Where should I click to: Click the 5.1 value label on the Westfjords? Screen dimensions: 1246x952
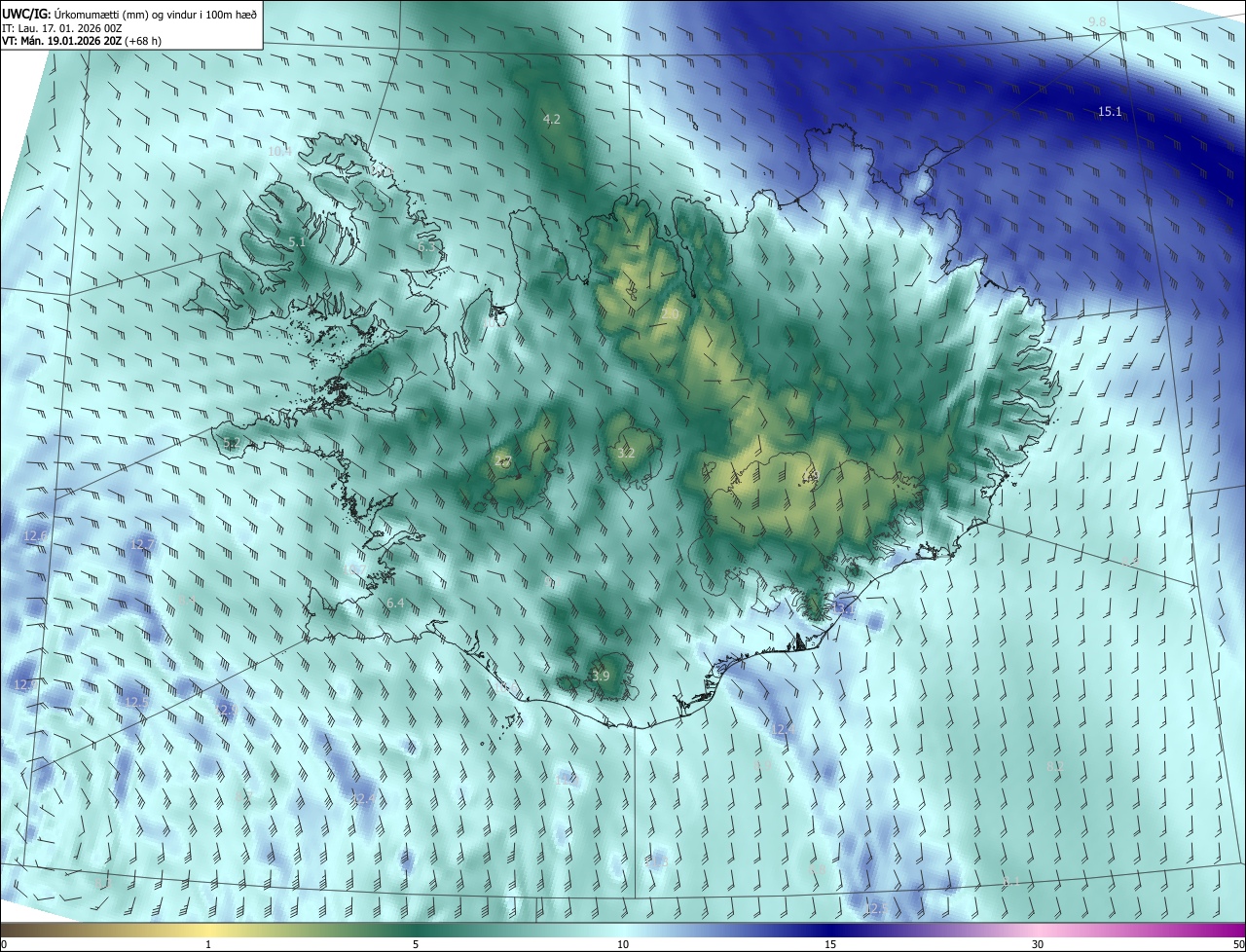point(297,241)
